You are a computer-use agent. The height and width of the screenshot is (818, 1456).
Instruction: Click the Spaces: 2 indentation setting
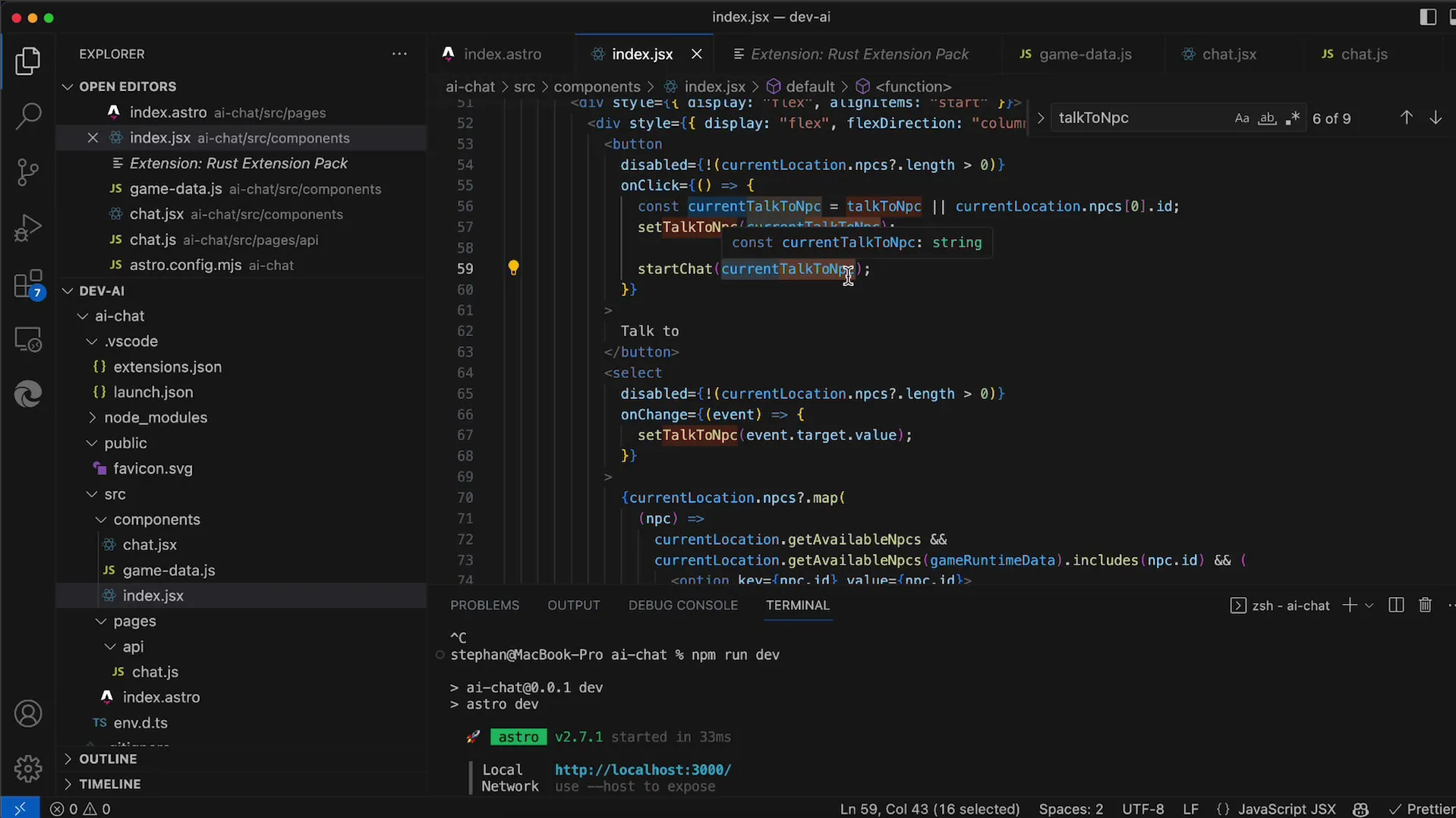[1070, 809]
